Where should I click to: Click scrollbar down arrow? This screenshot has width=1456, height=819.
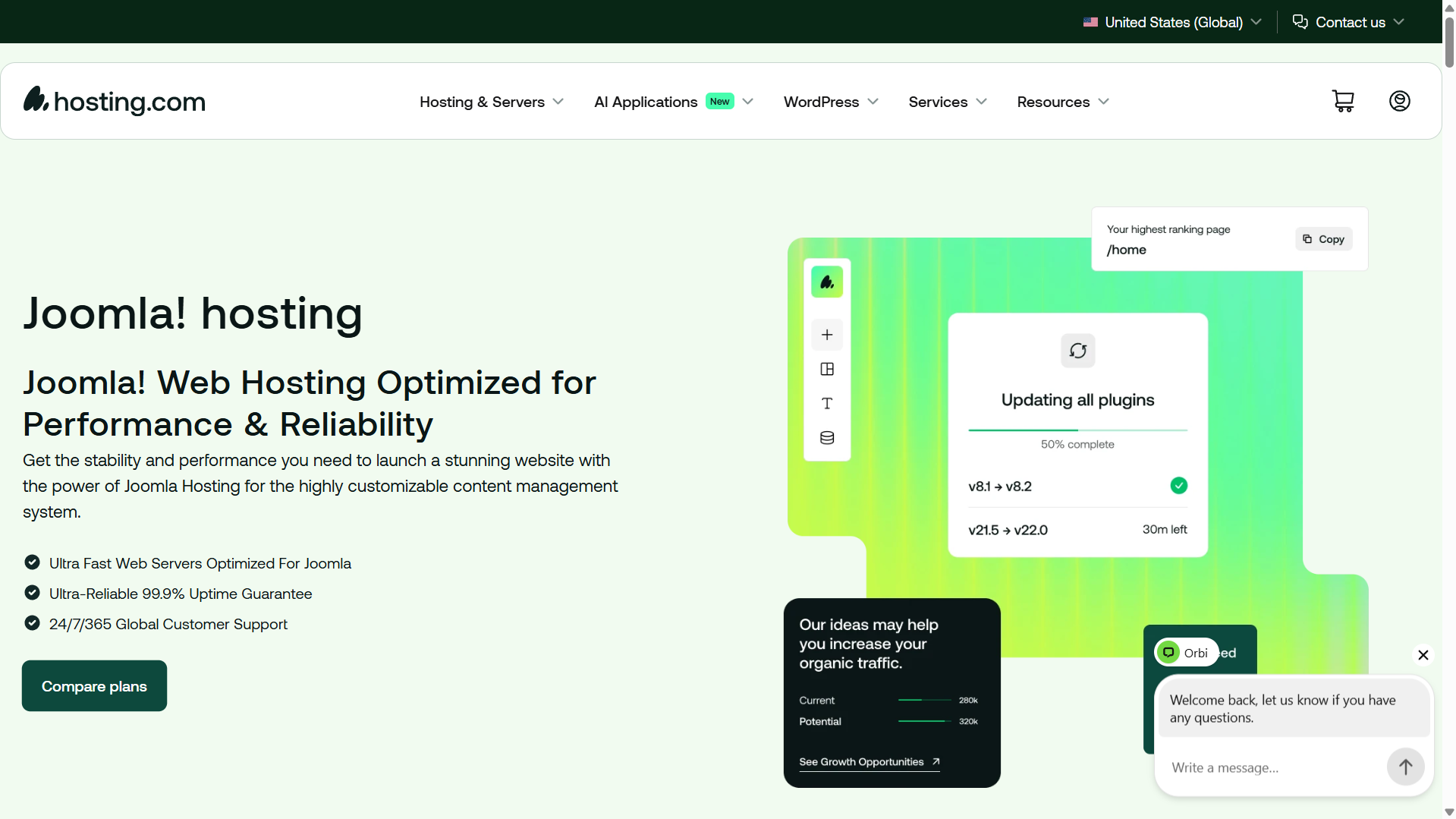pyautogui.click(x=1449, y=812)
